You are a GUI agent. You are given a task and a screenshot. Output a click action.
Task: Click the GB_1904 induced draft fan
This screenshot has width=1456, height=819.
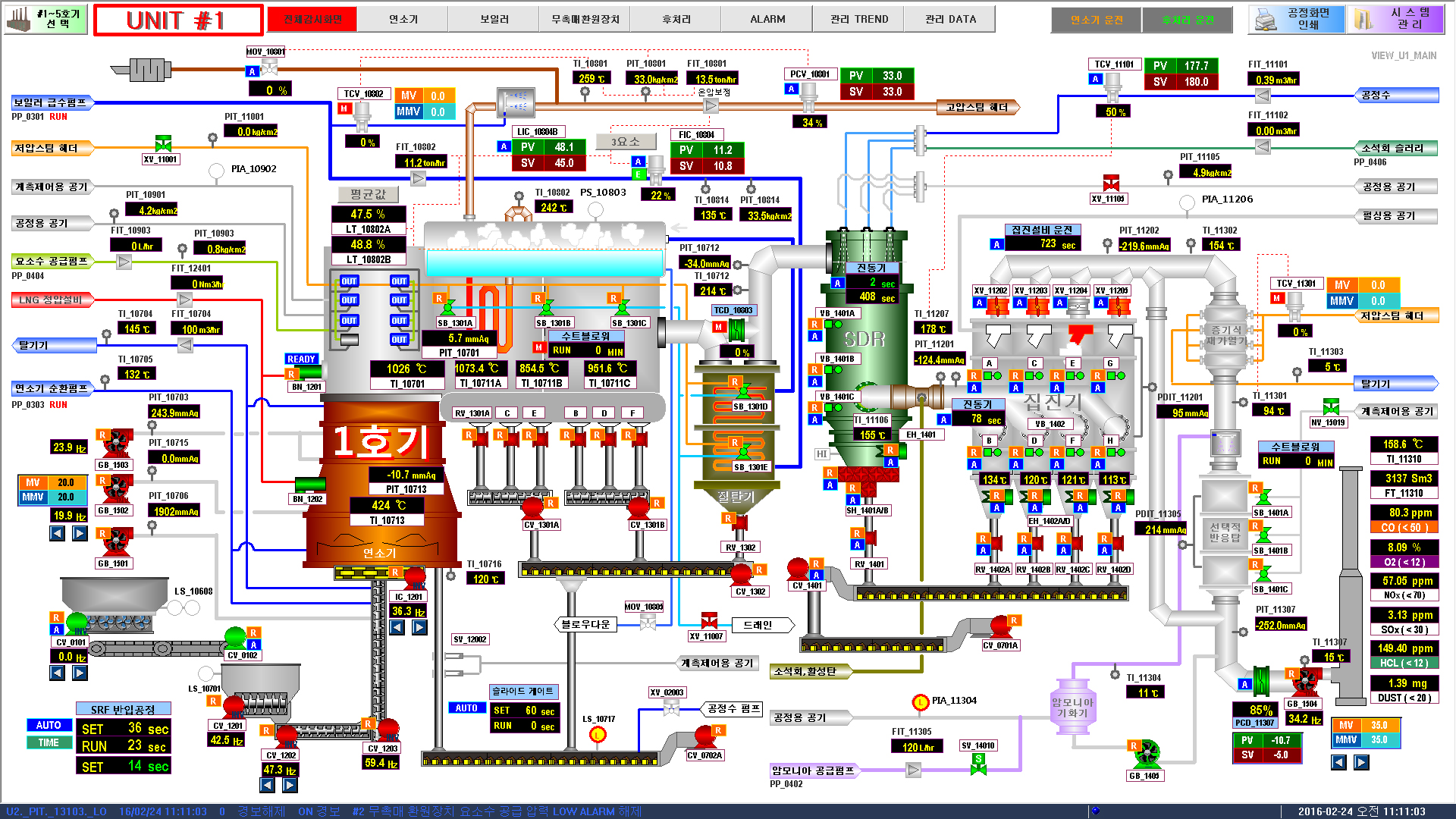[1307, 683]
